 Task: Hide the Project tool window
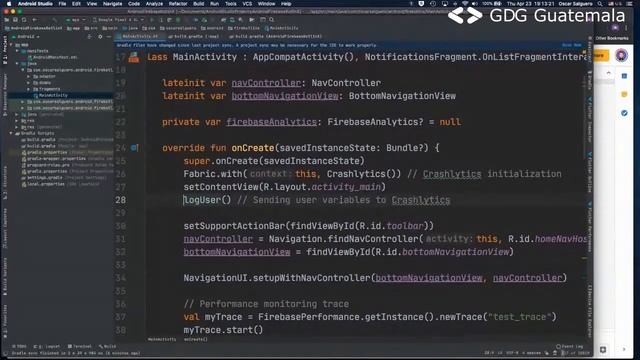[109, 37]
